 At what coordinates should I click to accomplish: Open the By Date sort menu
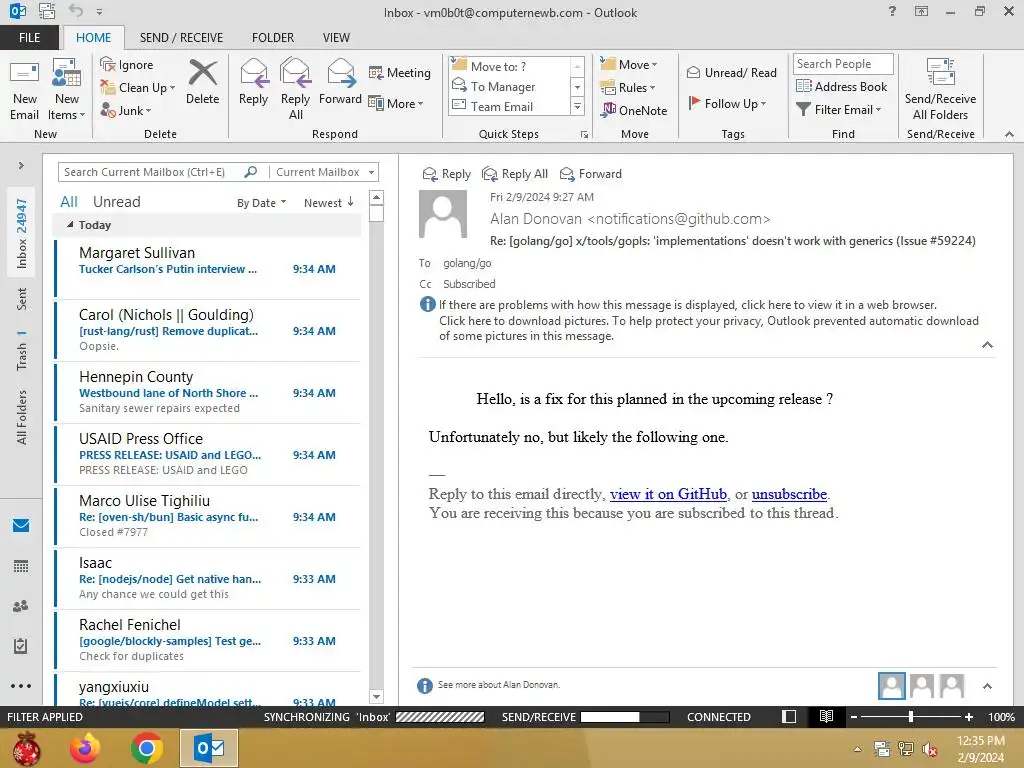pos(261,202)
